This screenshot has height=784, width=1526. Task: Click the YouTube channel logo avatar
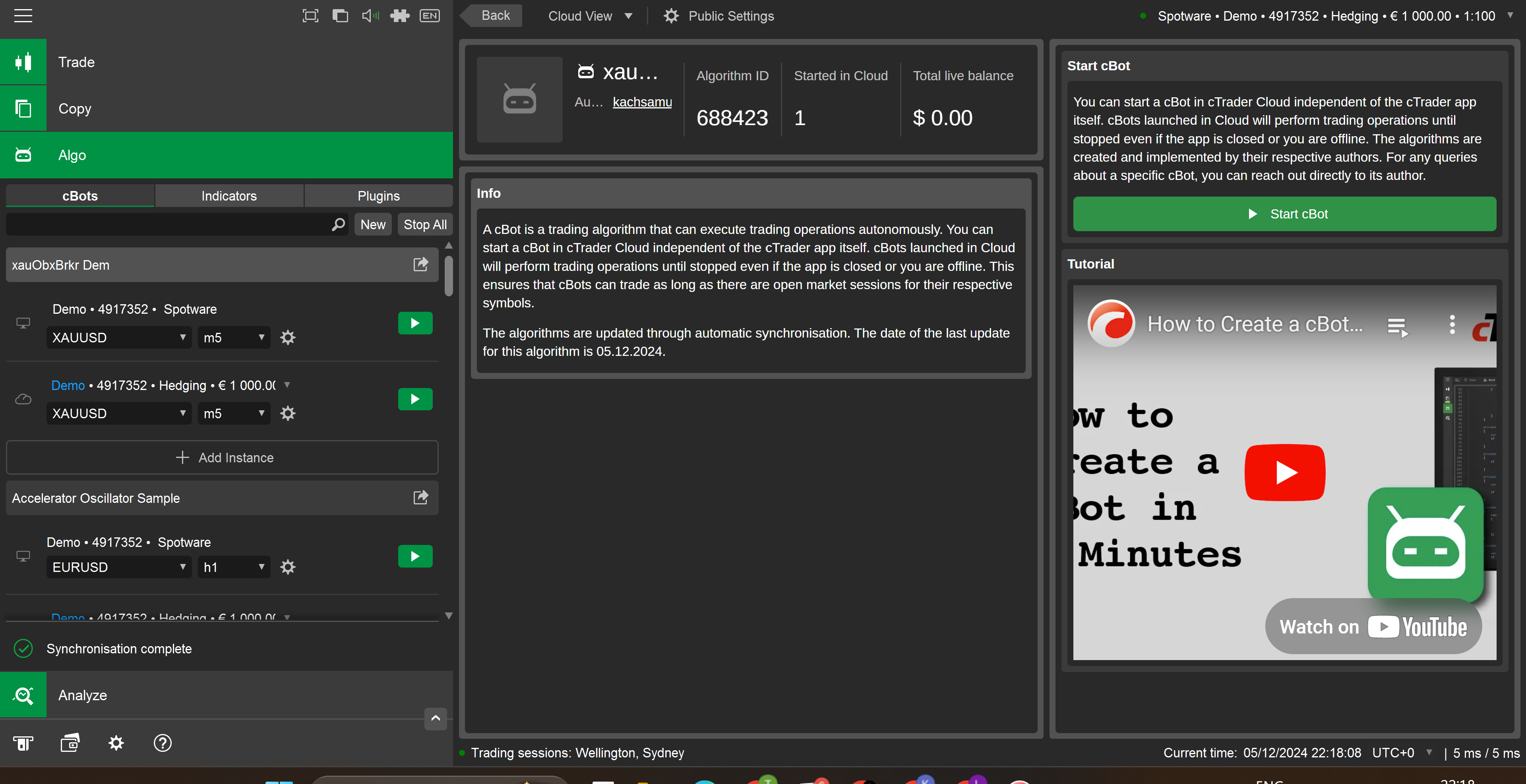tap(1111, 323)
